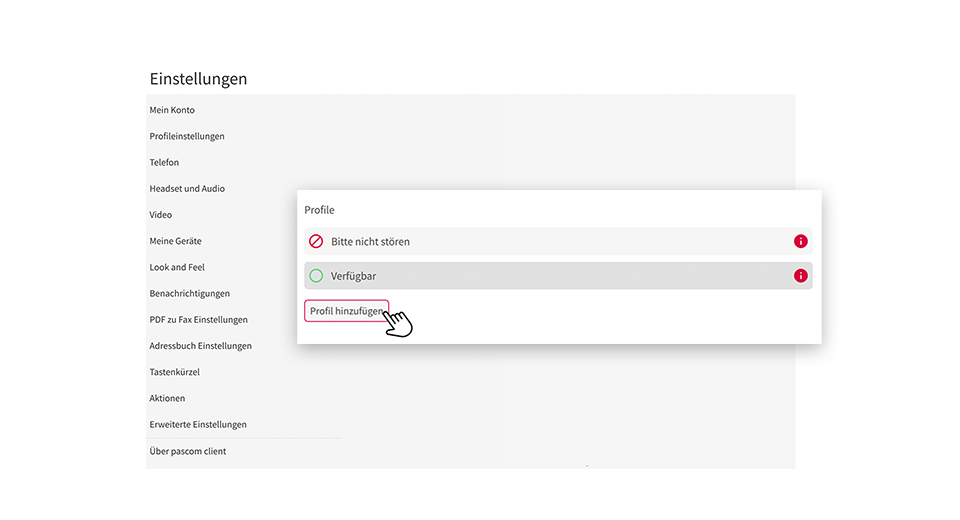Open Mein Konto settings
960x520 pixels.
coord(172,110)
